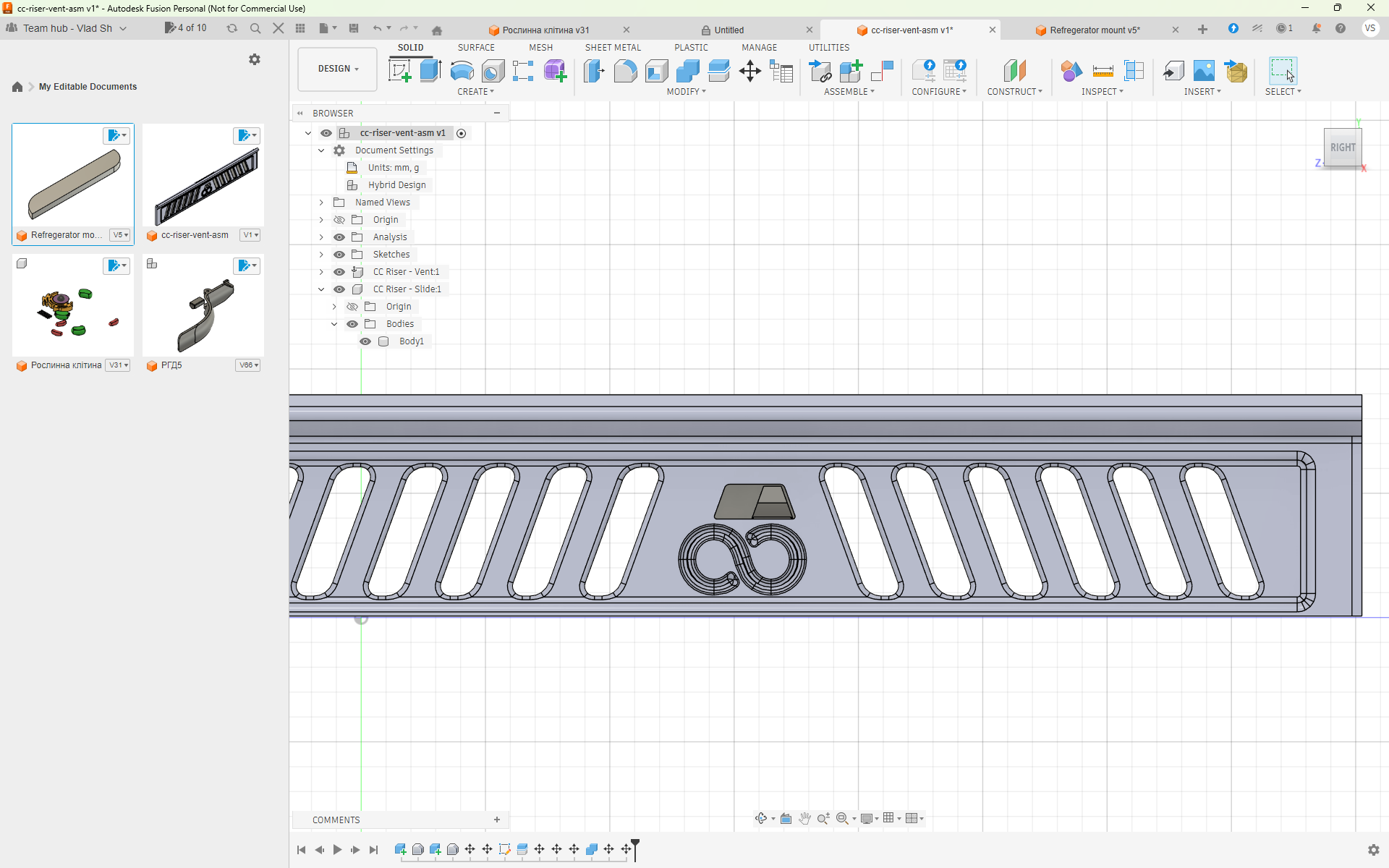Open the DESIGN workspace dropdown

click(338, 69)
